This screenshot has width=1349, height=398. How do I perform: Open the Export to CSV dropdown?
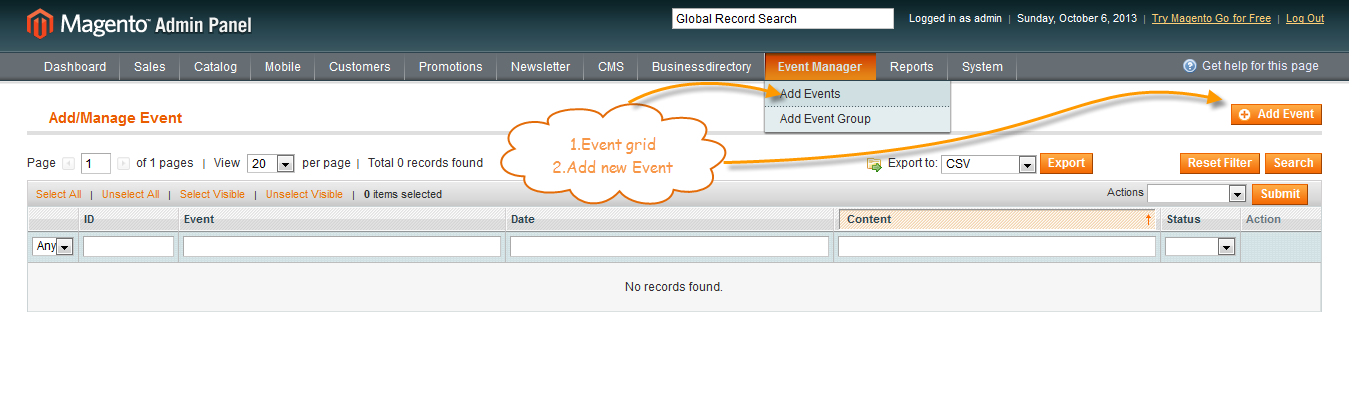(988, 164)
